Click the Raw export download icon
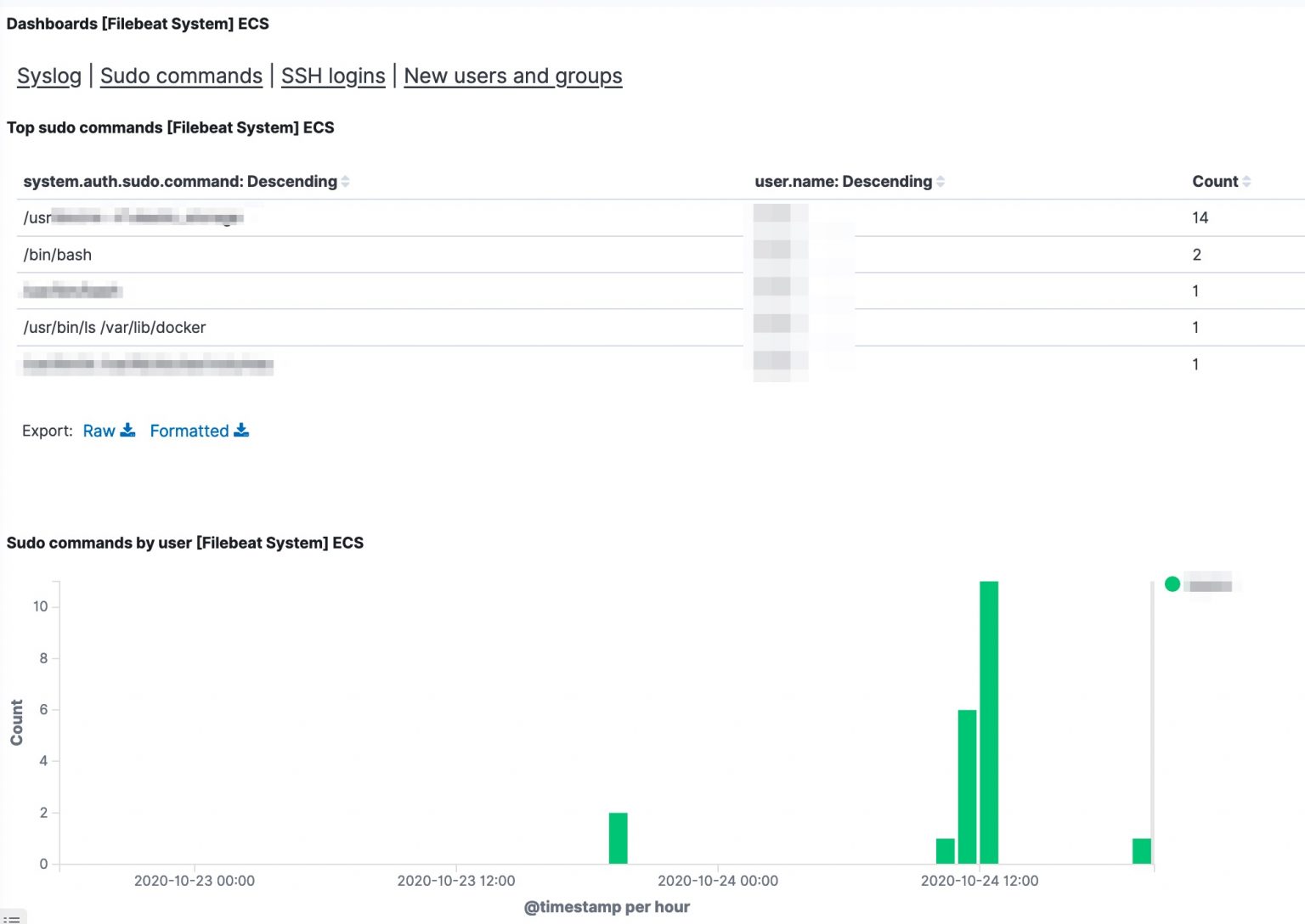Screen dimensions: 1305x924 [x=127, y=431]
